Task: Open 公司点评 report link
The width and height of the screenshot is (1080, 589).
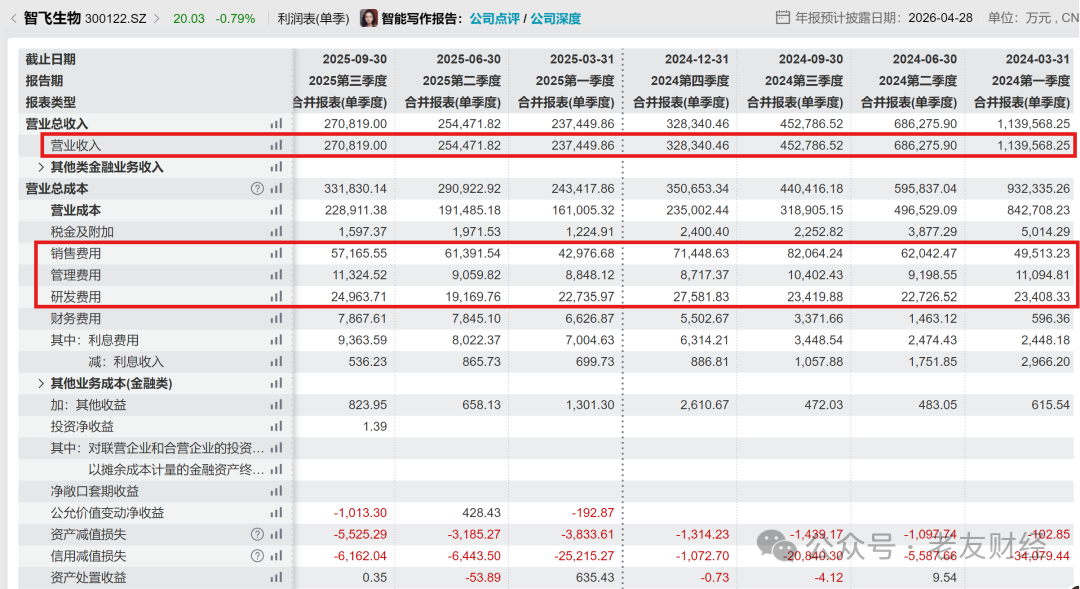Action: coord(495,19)
